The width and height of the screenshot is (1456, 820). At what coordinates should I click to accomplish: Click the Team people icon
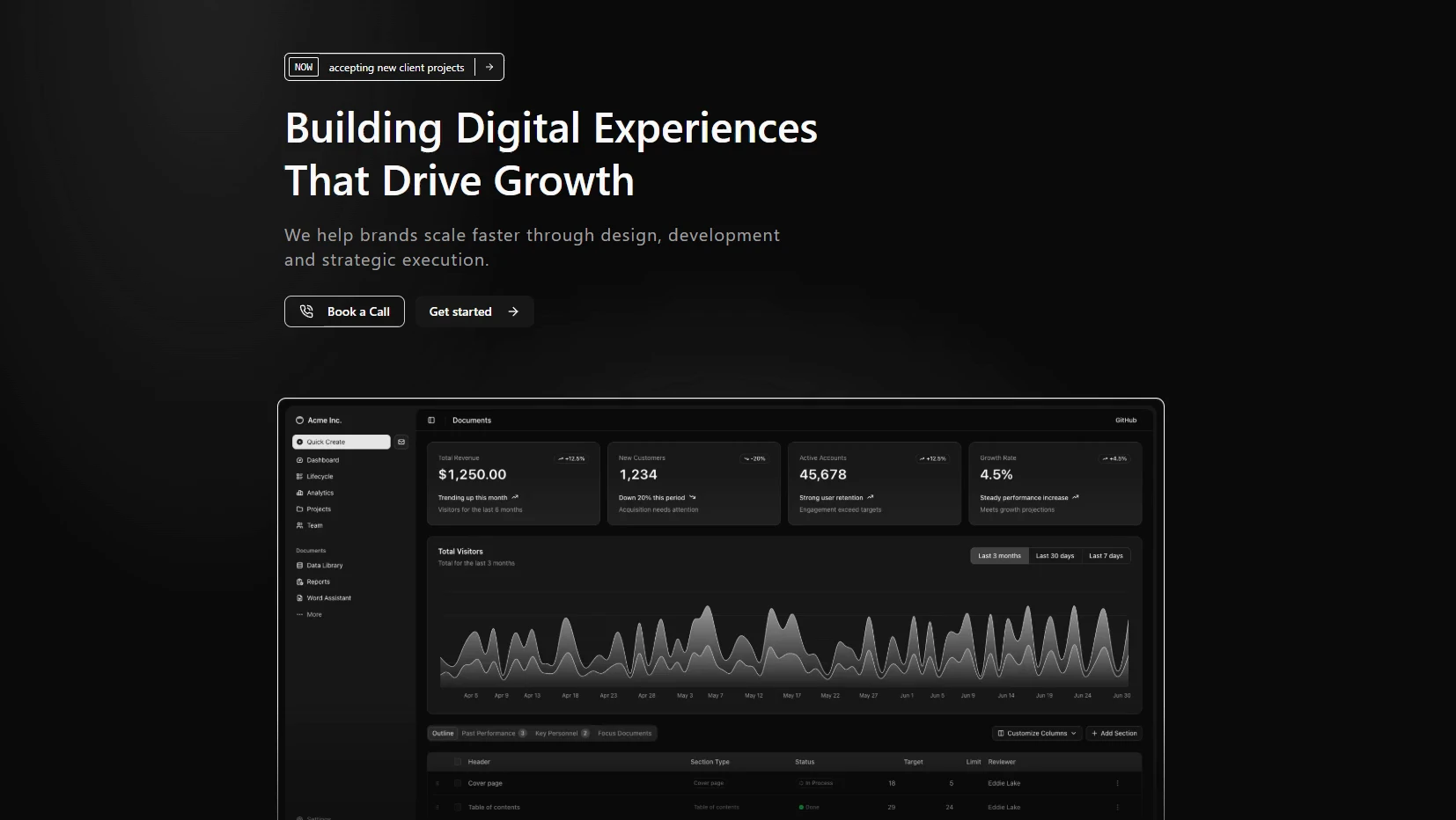tap(299, 525)
